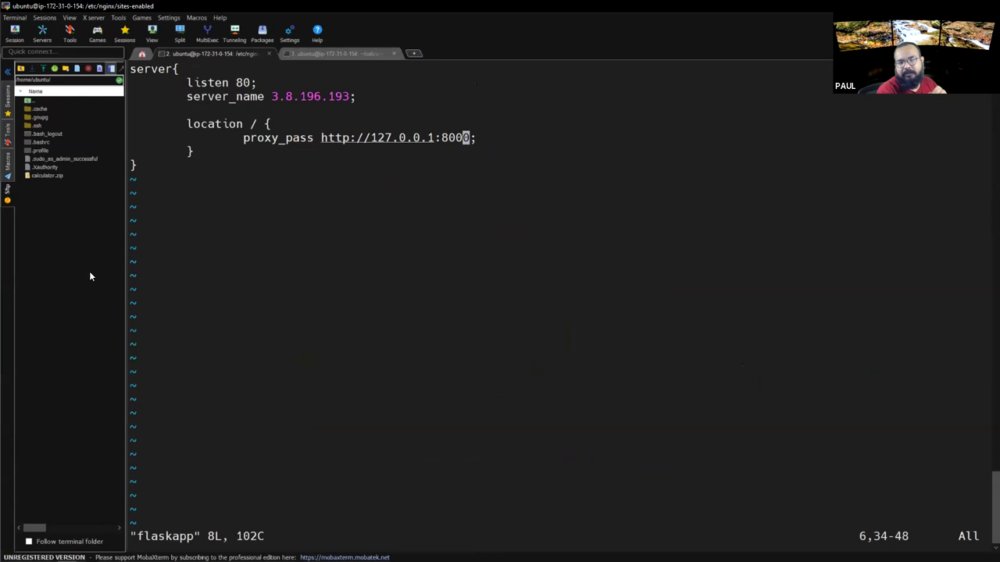Image resolution: width=1000 pixels, height=562 pixels.
Task: Select the calculator.zip file
Action: tap(44, 175)
